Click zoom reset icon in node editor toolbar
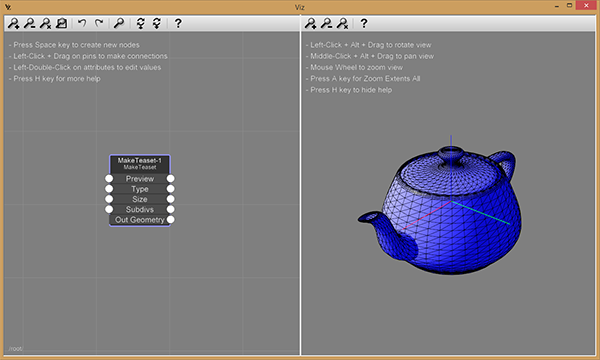Image resolution: width=600 pixels, height=360 pixels. click(46, 23)
